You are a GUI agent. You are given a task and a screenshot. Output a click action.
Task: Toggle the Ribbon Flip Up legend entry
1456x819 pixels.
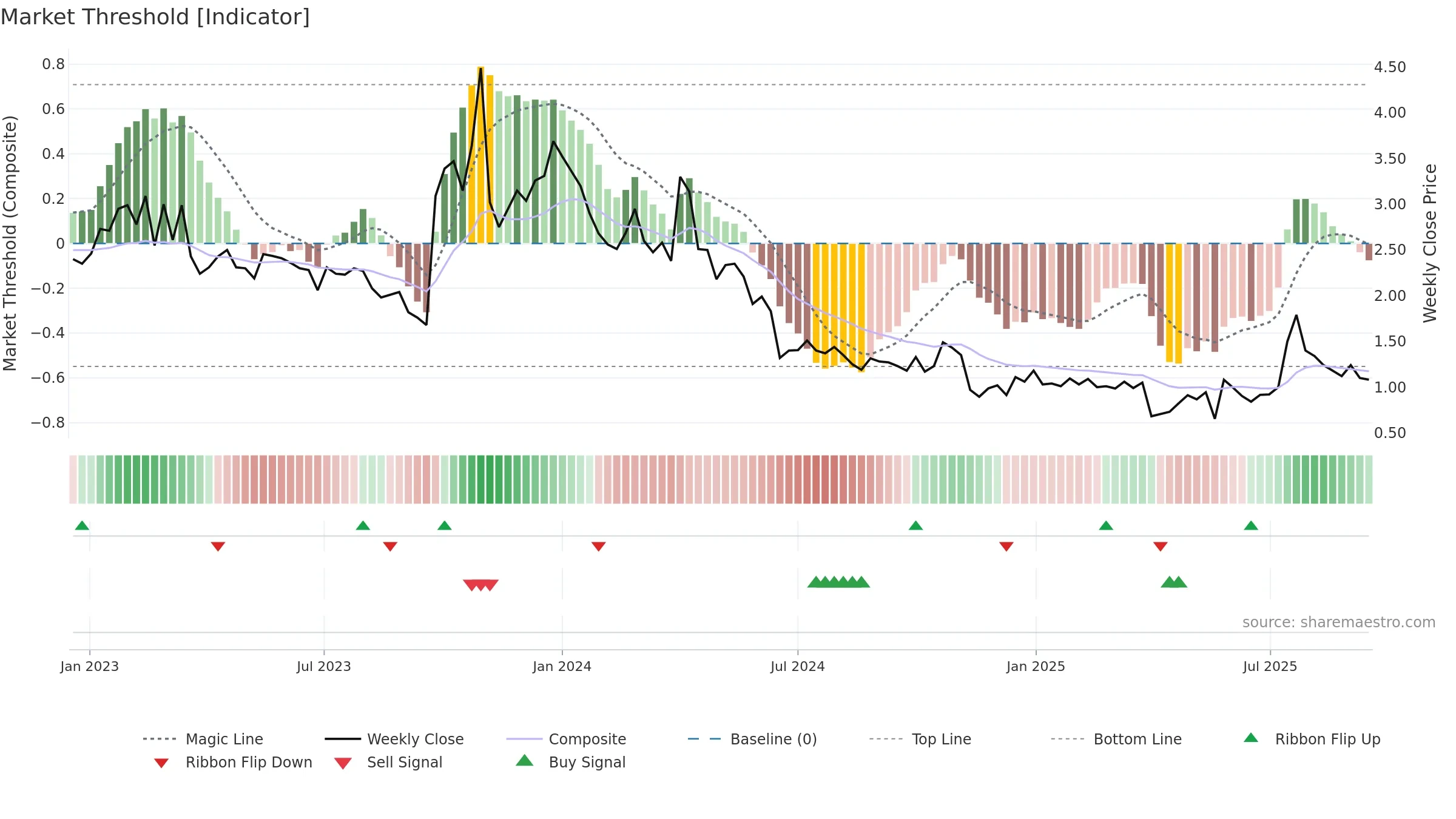(1312, 739)
